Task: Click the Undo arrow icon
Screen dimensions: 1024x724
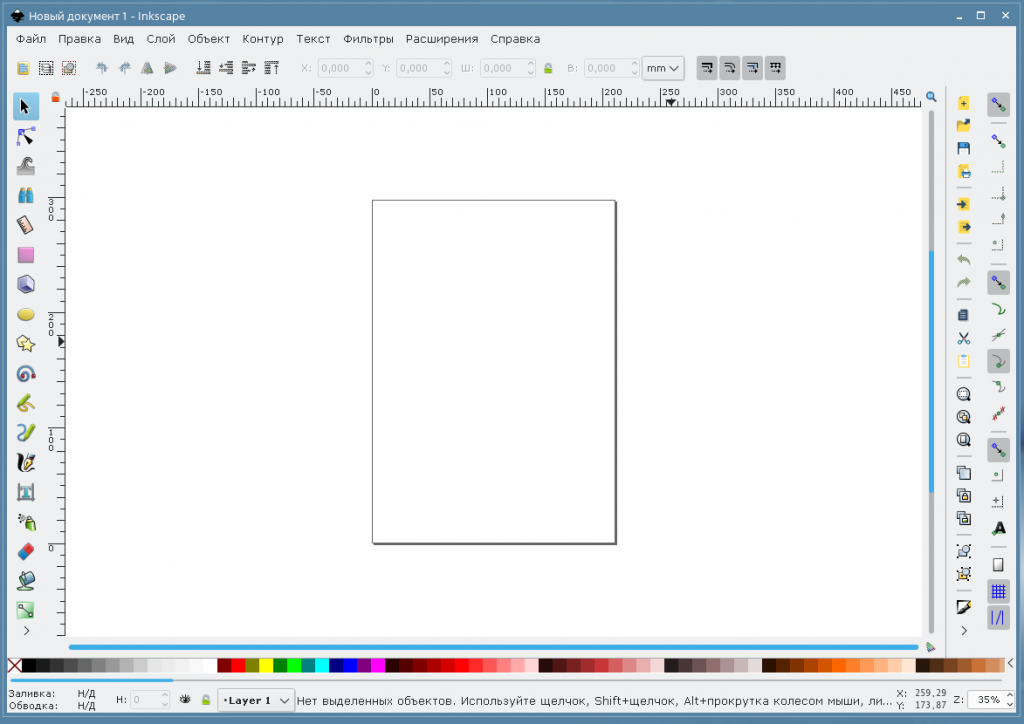Action: click(x=963, y=260)
